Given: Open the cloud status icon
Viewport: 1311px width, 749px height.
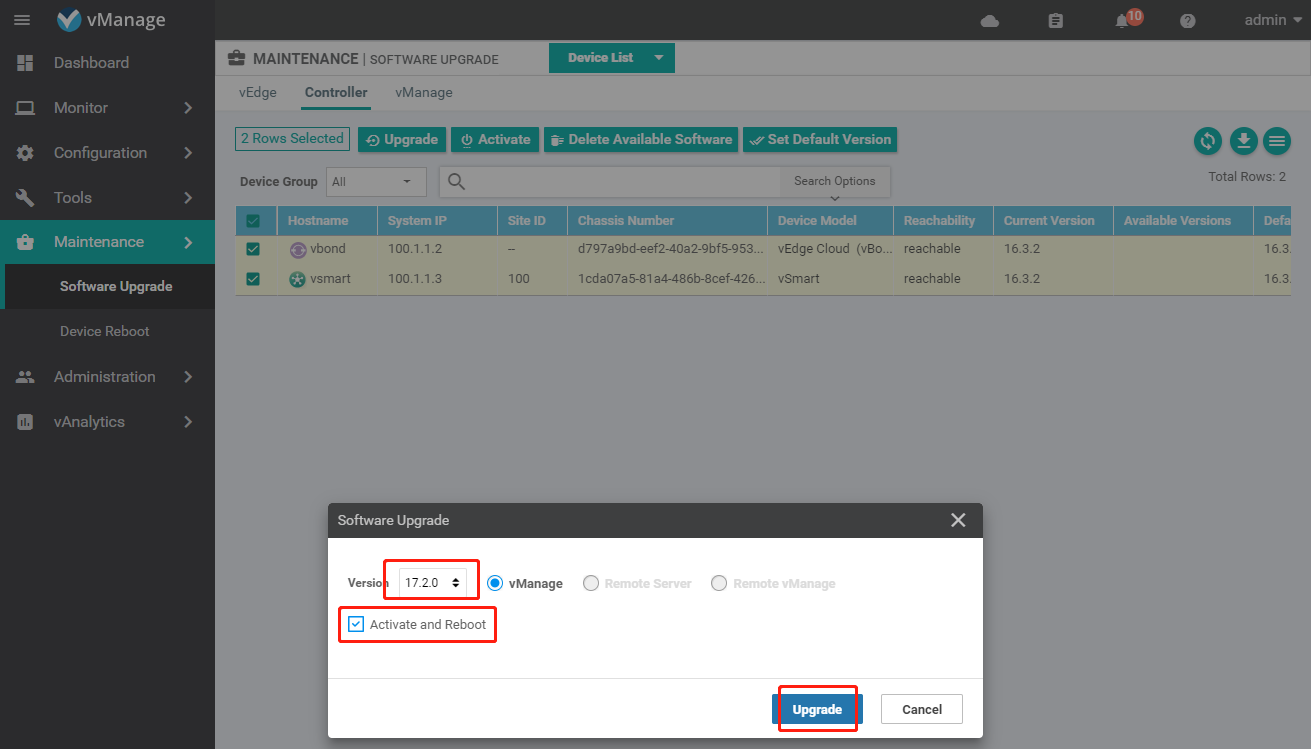Looking at the screenshot, I should click(990, 21).
